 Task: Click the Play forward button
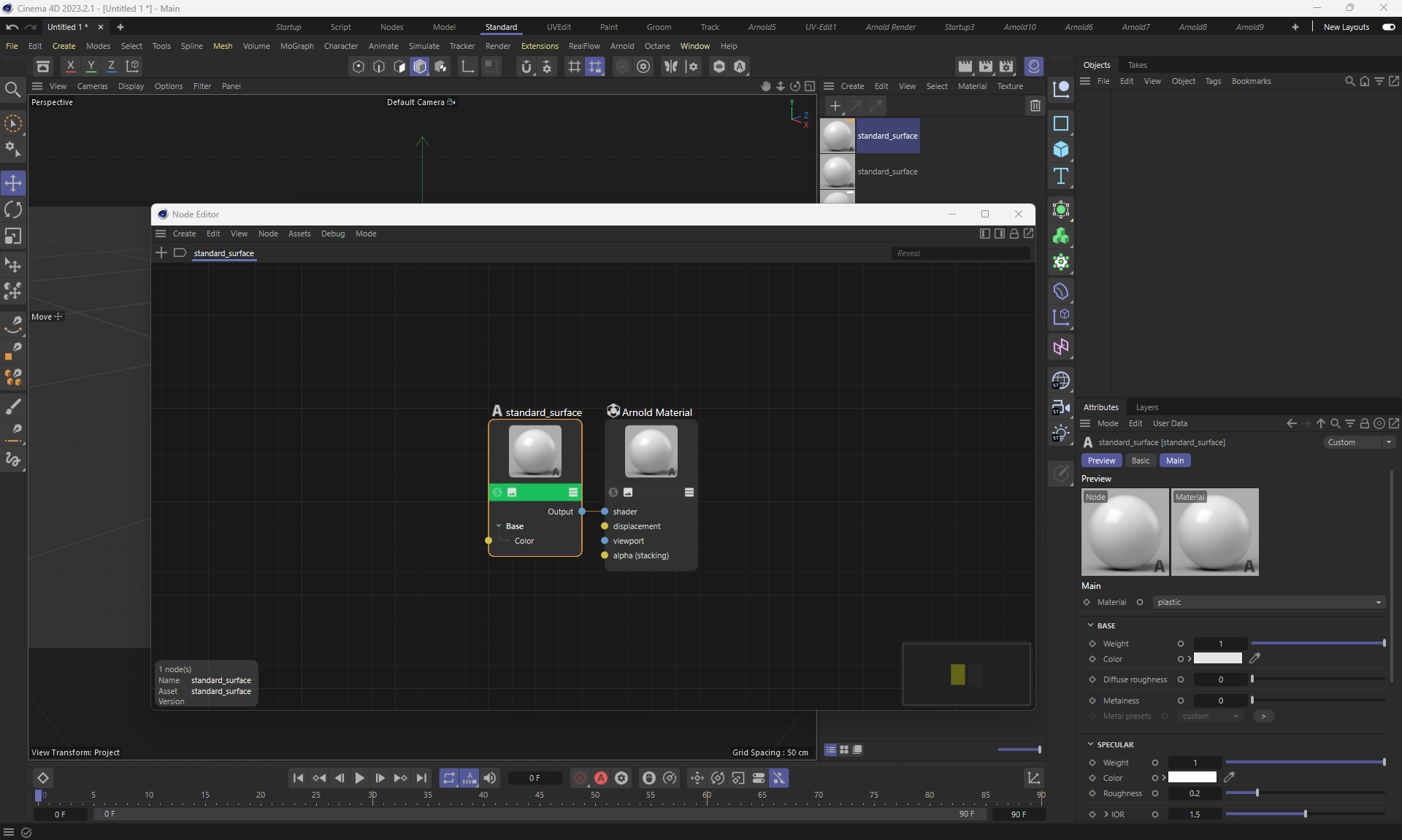359,778
